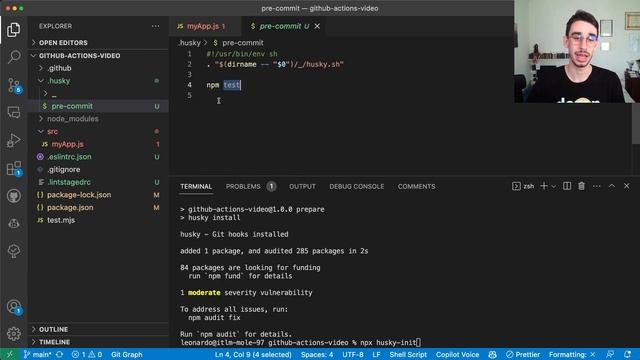Image resolution: width=640 pixels, height=360 pixels.
Task: Change encoding UTF-8
Action: [x=353, y=354]
